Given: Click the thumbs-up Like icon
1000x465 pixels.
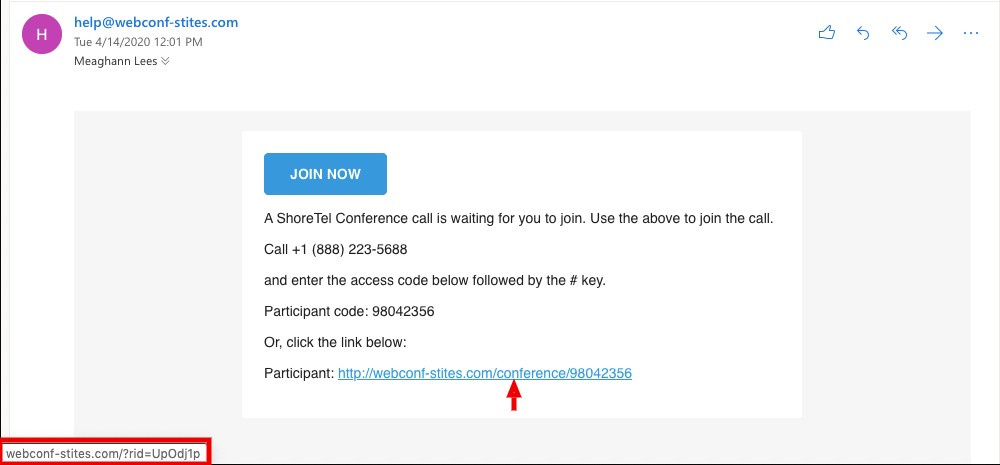Looking at the screenshot, I should click(826, 33).
